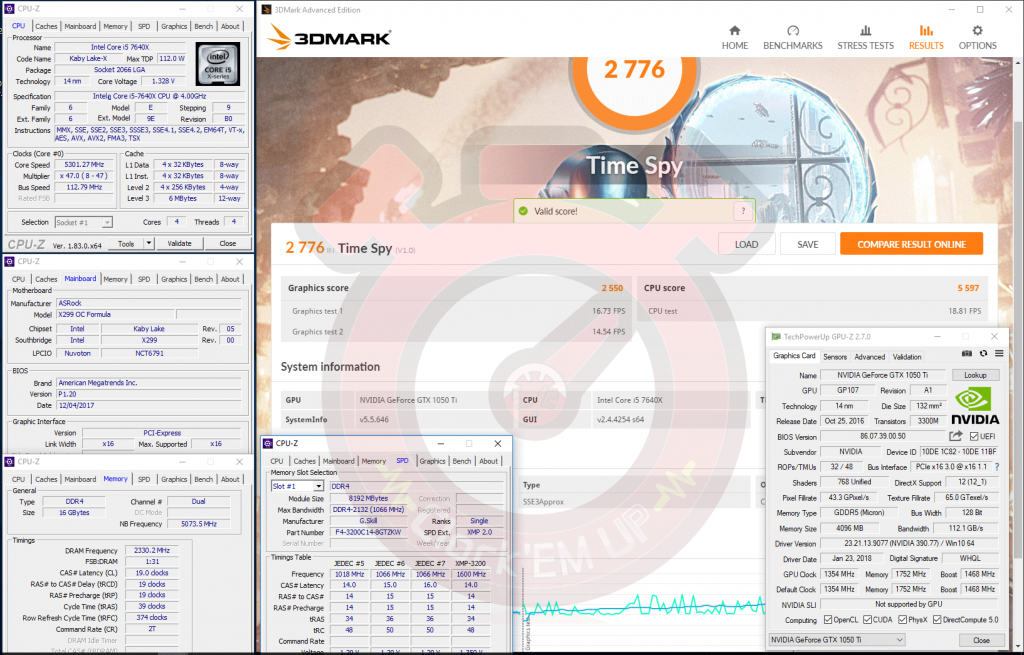Viewport: 1024px width, 655px height.
Task: Open the Sensors tab in GPU-Z
Action: (x=835, y=357)
